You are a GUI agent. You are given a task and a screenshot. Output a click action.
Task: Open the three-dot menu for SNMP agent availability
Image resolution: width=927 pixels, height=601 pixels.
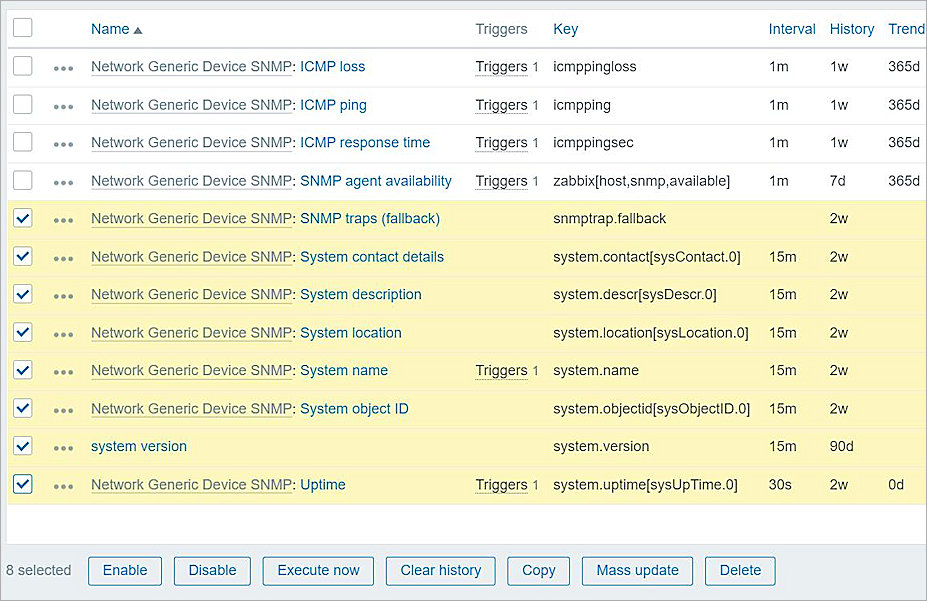(63, 183)
